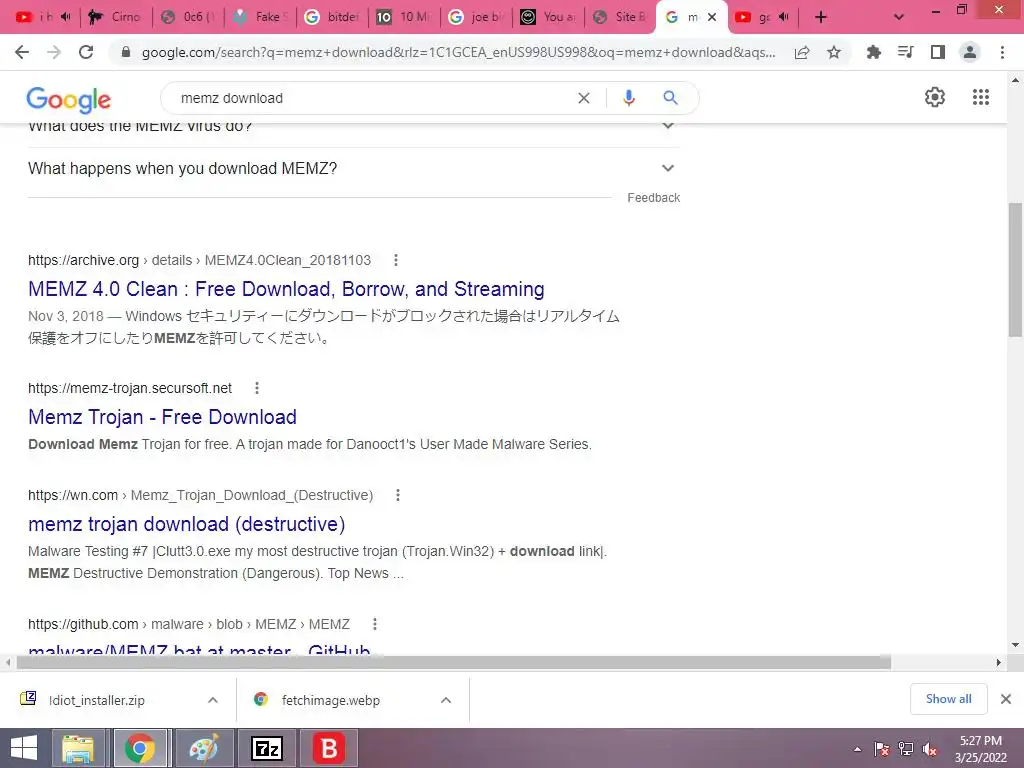
Task: Open a new browser tab
Action: pos(821,17)
